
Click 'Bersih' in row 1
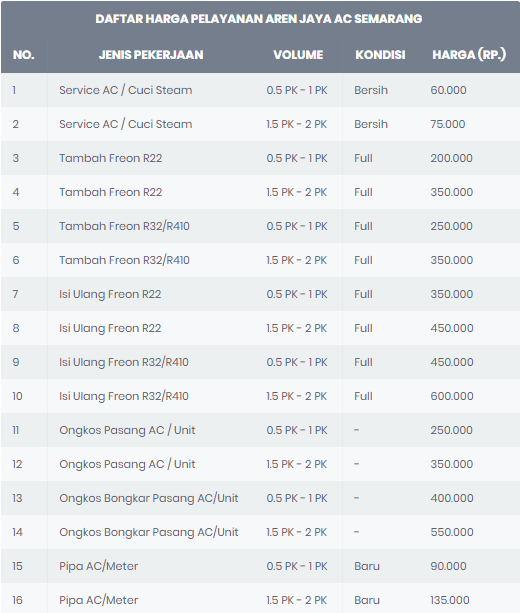371,90
